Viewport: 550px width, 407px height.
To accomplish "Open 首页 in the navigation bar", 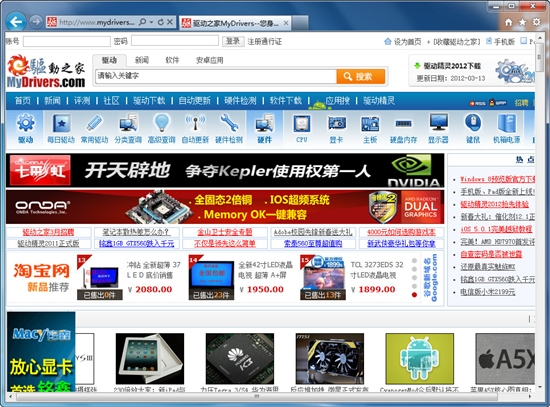I will coord(22,101).
